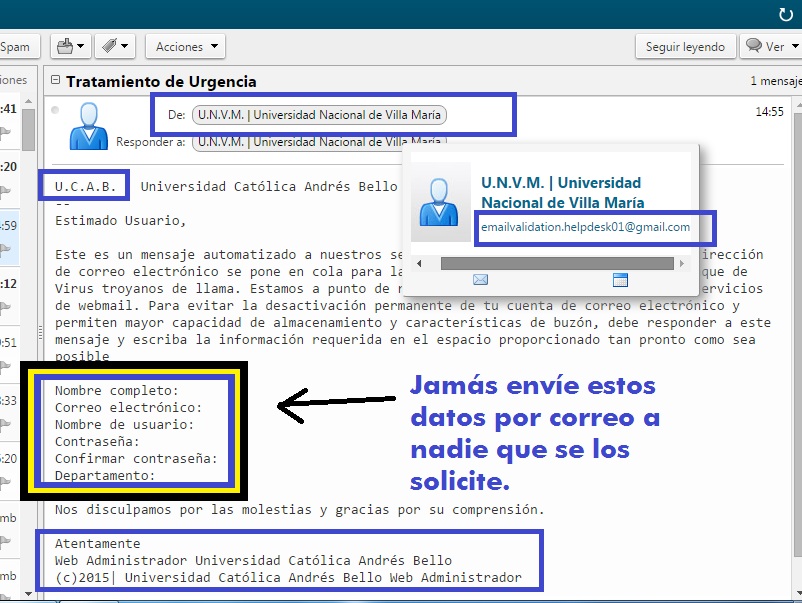
Task: Click the line Correo electrónico:
Action: 128,408
